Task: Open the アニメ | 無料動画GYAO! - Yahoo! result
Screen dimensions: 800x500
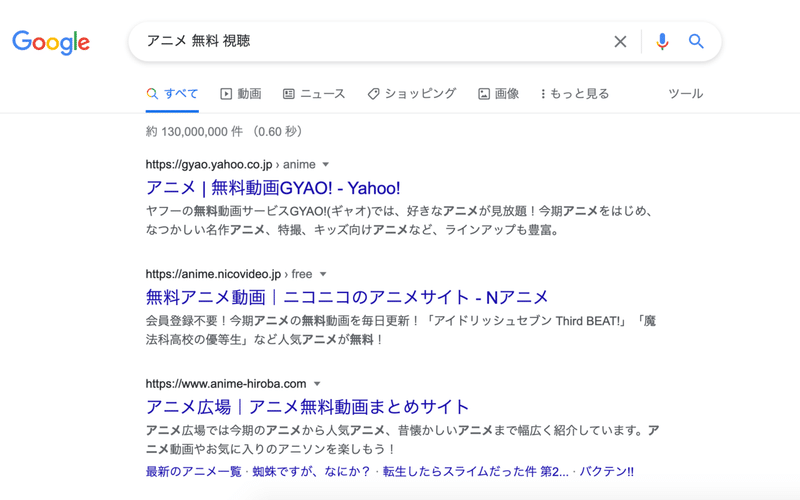Action: pyautogui.click(x=273, y=188)
